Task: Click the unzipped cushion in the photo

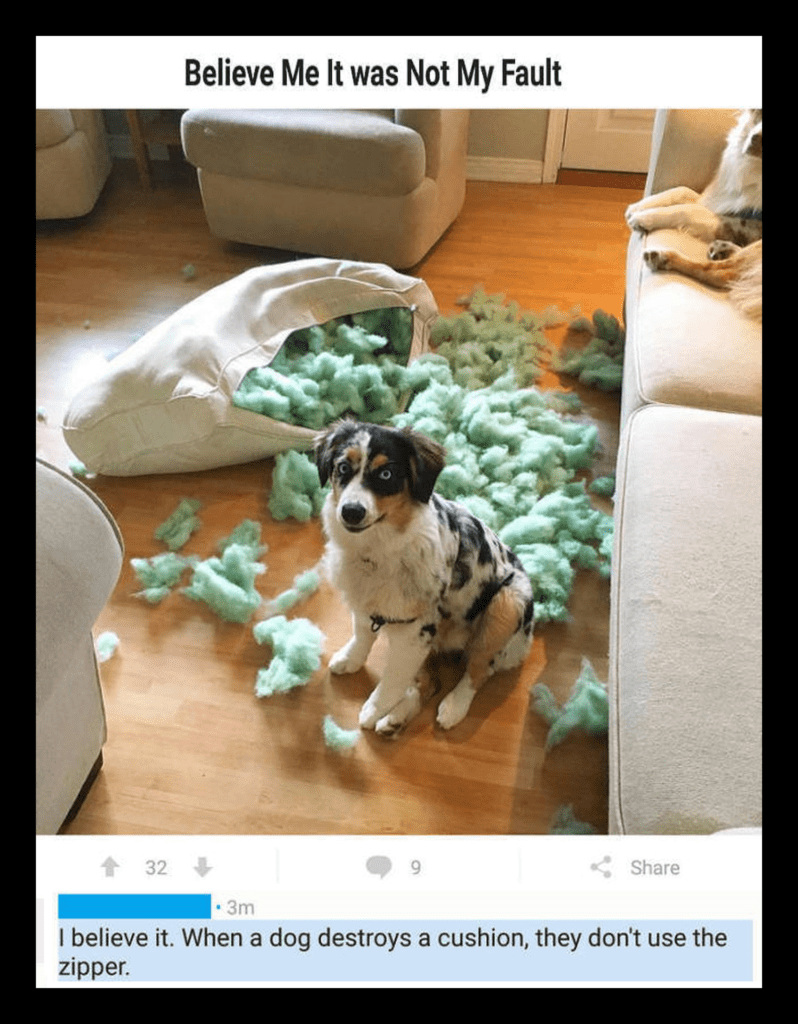Action: (x=248, y=366)
